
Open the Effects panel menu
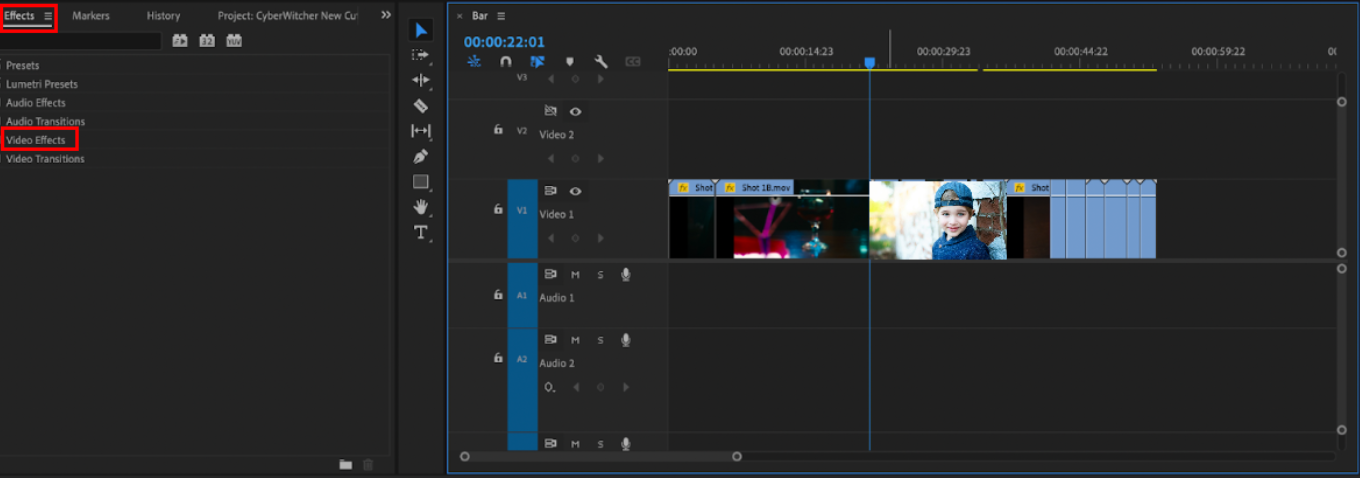(47, 16)
